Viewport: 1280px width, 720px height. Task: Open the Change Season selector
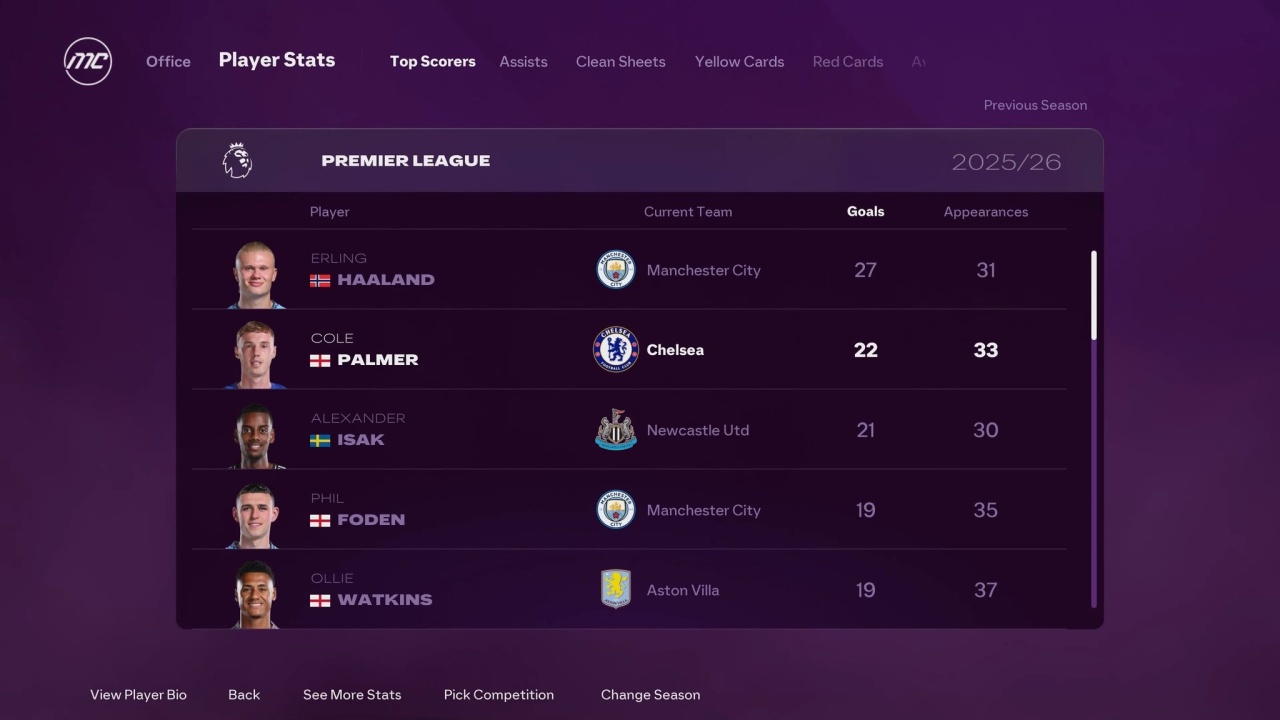650,695
